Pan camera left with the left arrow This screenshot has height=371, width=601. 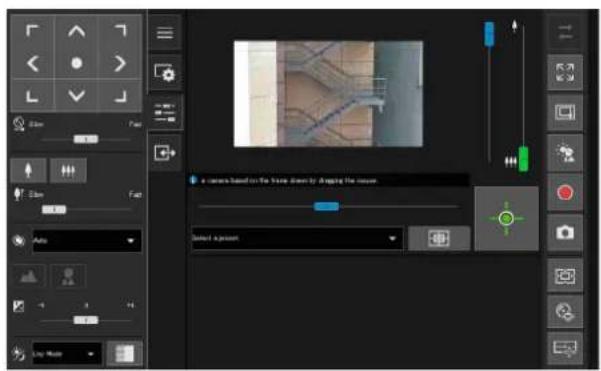[x=33, y=63]
